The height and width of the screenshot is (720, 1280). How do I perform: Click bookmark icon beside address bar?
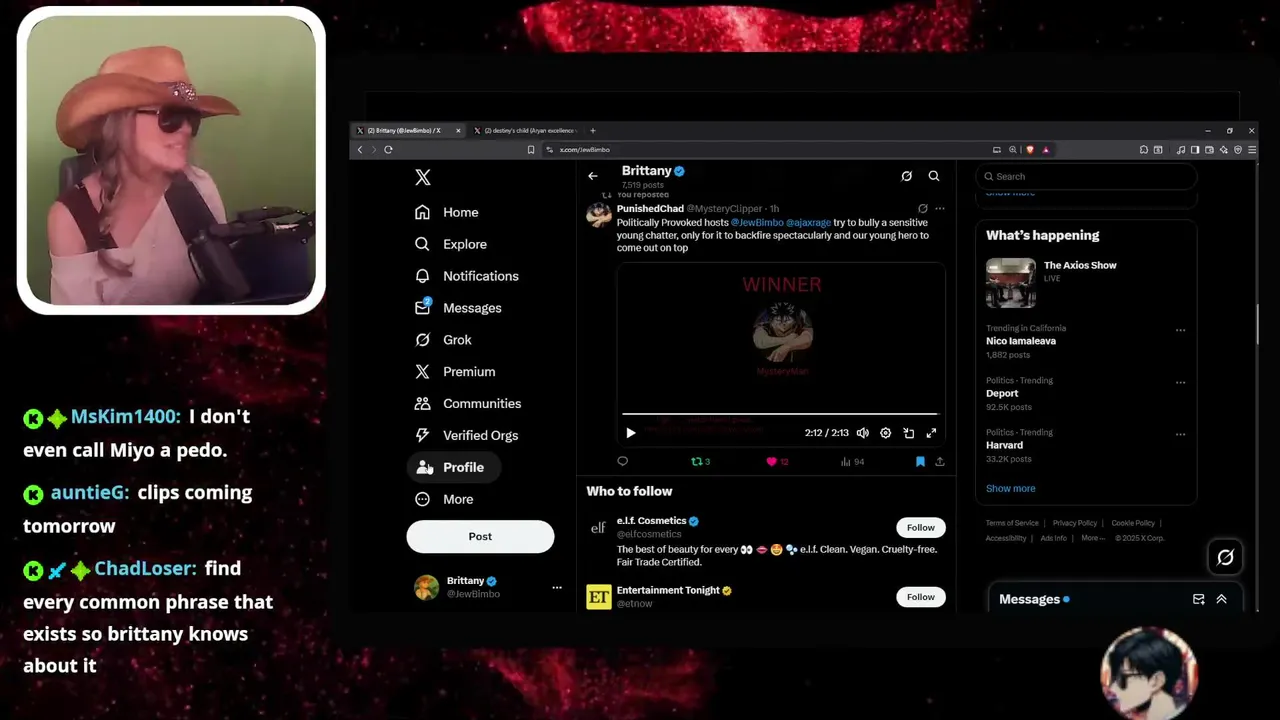pyautogui.click(x=531, y=149)
